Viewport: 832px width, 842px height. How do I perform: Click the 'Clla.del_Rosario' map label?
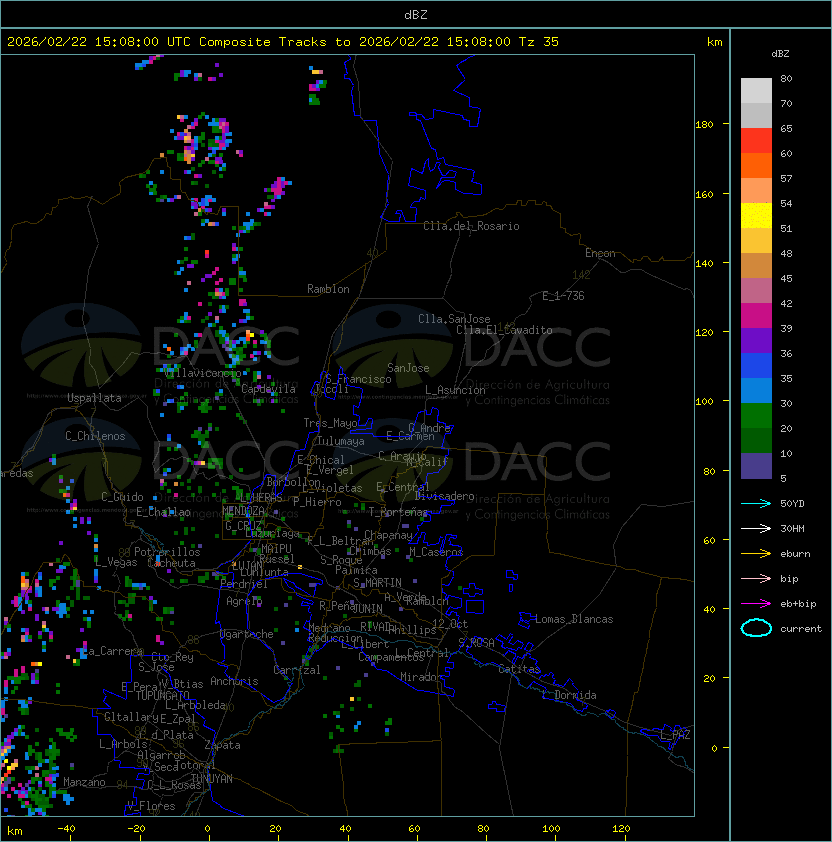click(471, 226)
